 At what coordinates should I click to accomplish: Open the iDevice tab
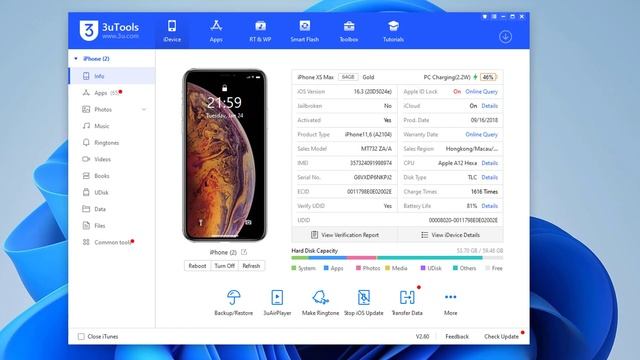[172, 31]
